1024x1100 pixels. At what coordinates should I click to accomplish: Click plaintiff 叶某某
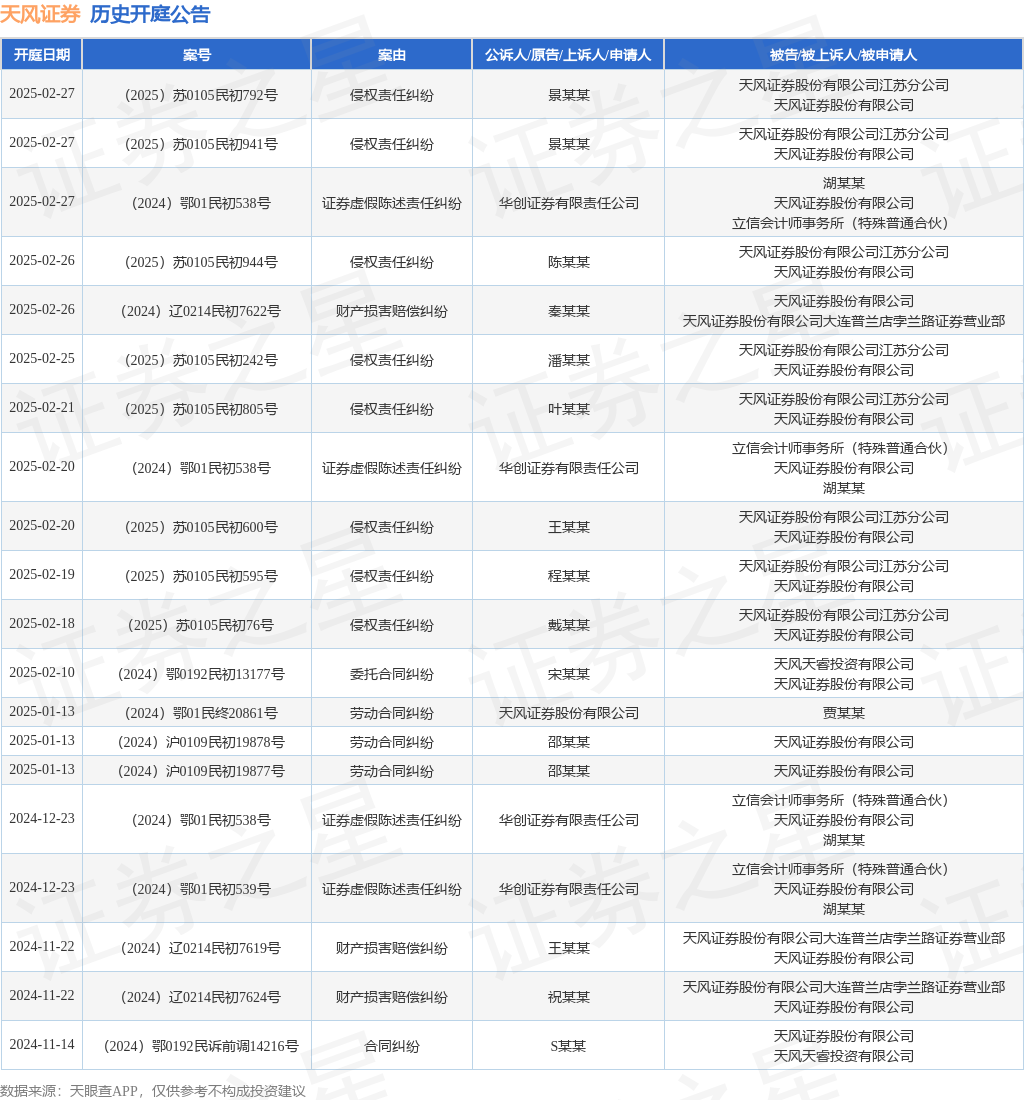pos(568,409)
